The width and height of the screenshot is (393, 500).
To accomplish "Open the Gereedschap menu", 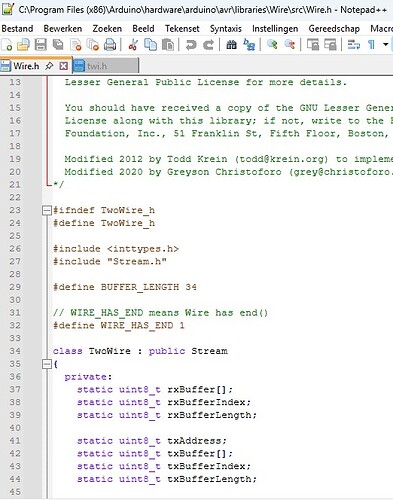I will (x=334, y=29).
